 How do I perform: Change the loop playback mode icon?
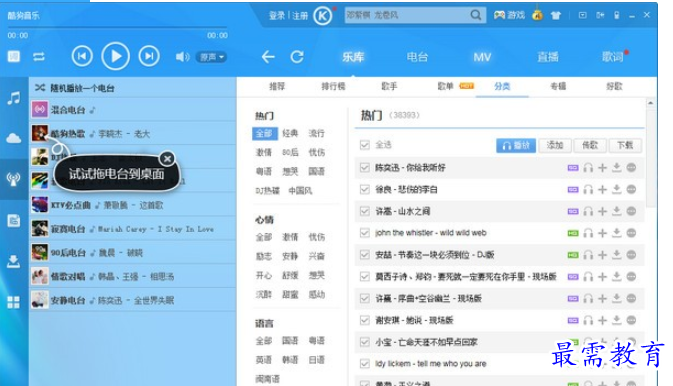point(39,57)
